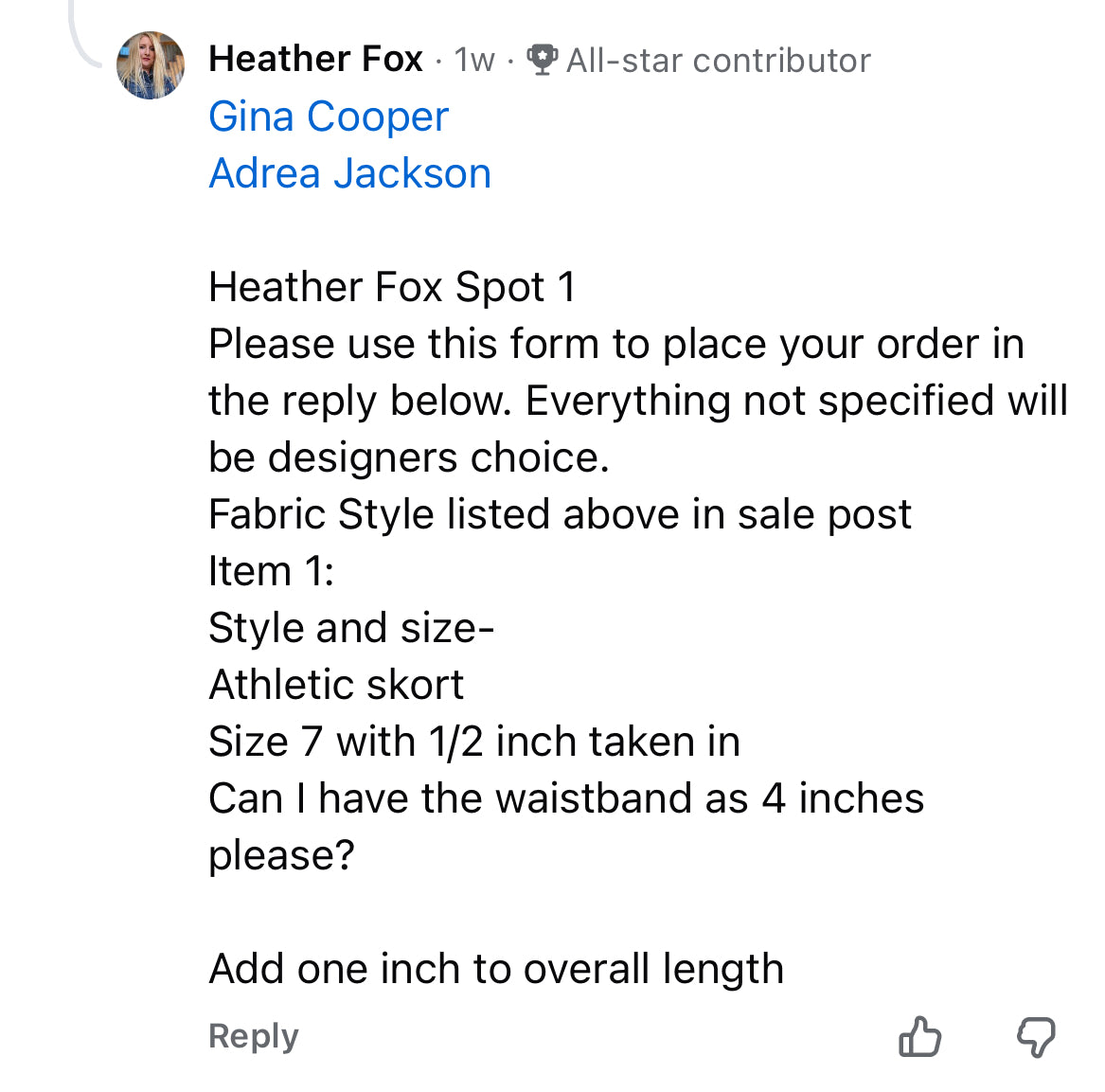Click the "Please use this form" sentence

pyautogui.click(x=615, y=344)
